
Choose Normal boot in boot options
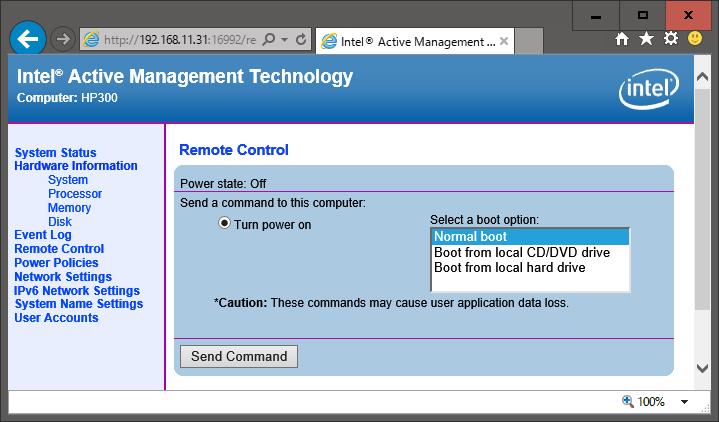click(530, 237)
